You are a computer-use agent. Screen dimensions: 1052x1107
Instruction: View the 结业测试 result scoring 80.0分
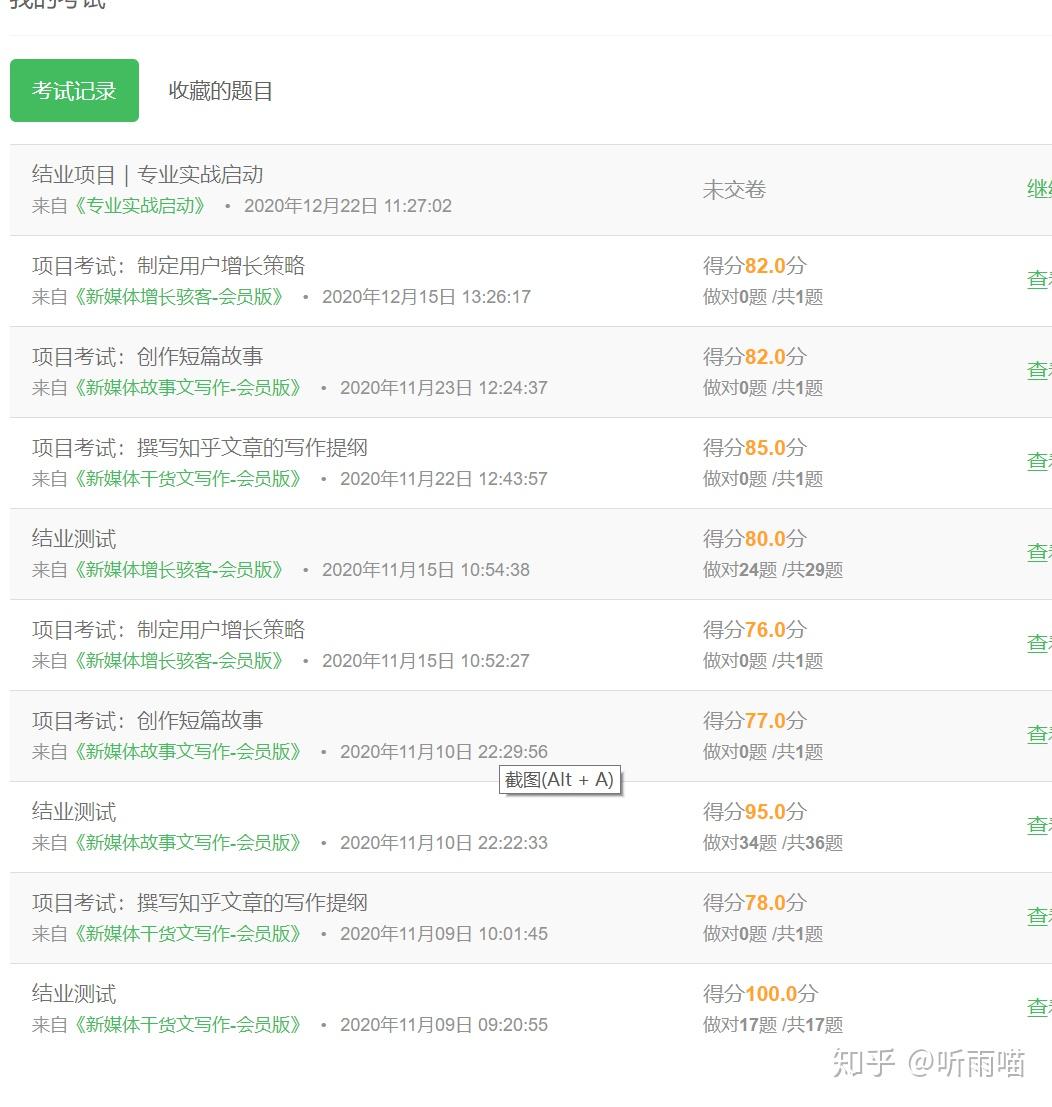pyautogui.click(x=1039, y=553)
